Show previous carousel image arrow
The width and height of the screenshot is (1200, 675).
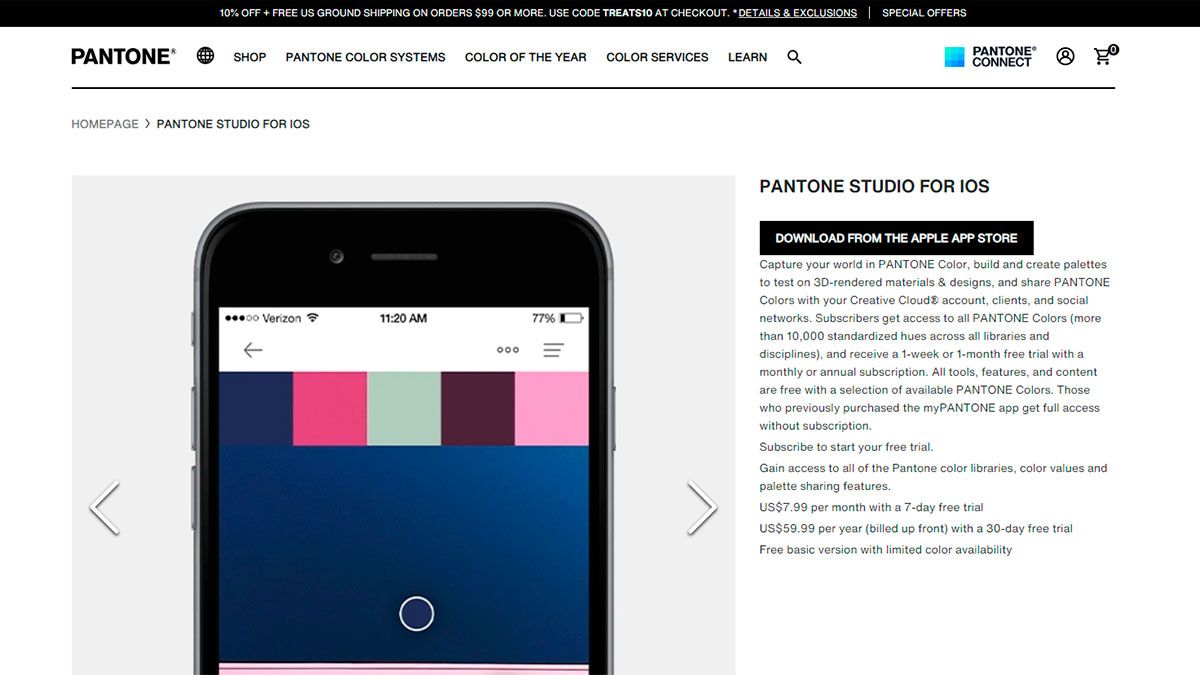tap(105, 508)
